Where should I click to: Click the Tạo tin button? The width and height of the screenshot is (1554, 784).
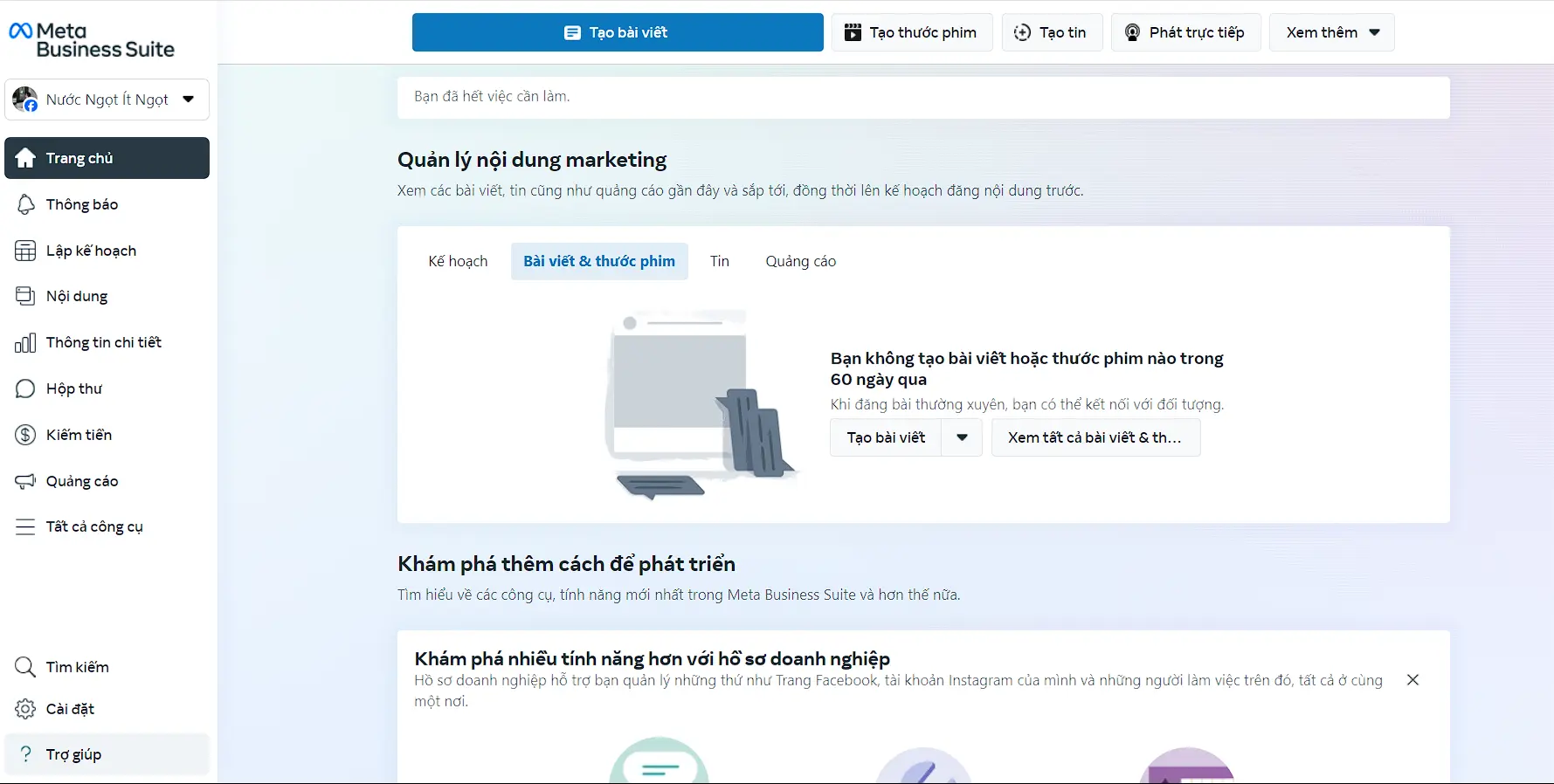tap(1052, 32)
